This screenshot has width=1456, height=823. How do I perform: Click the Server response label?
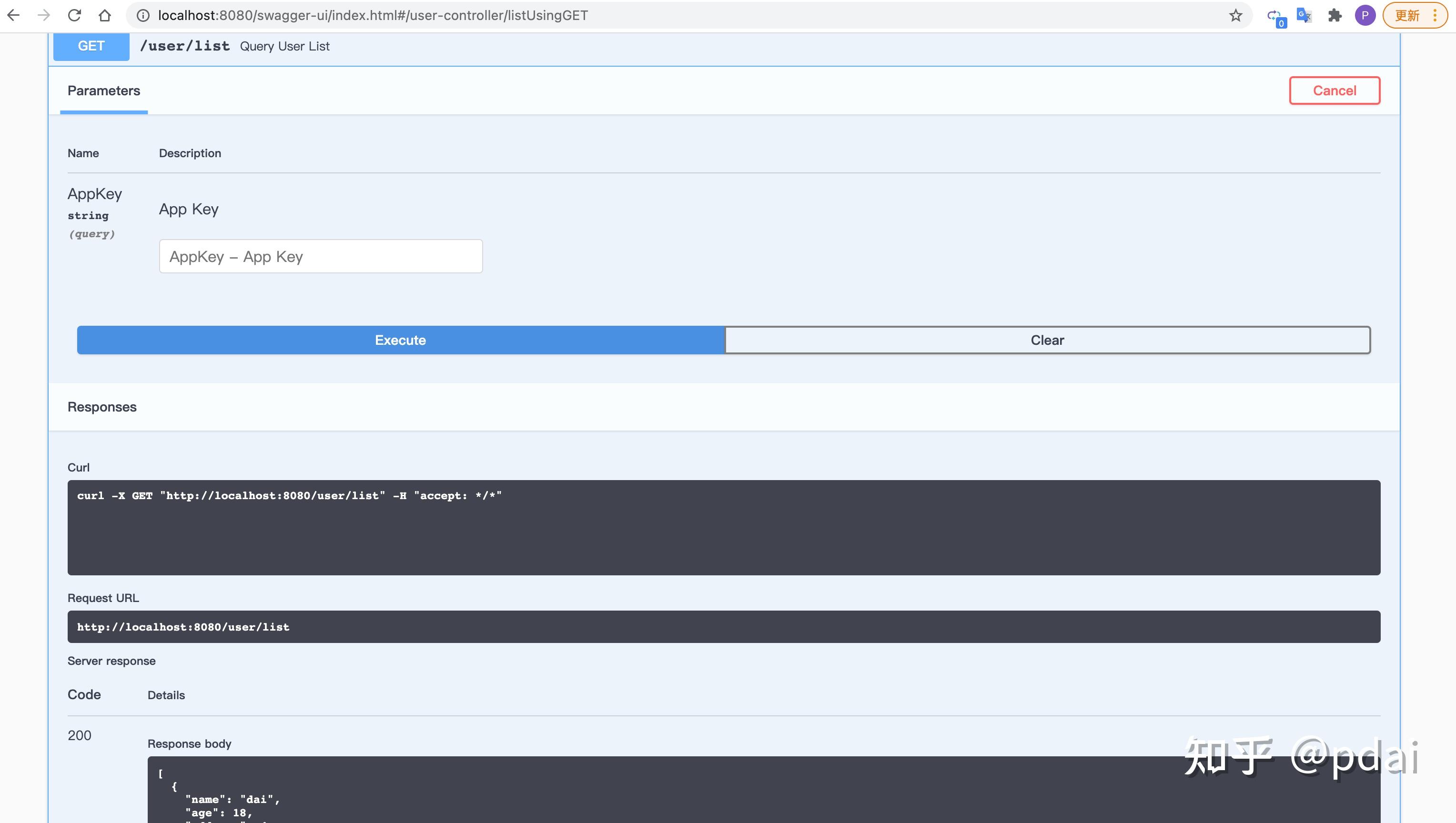pos(111,661)
